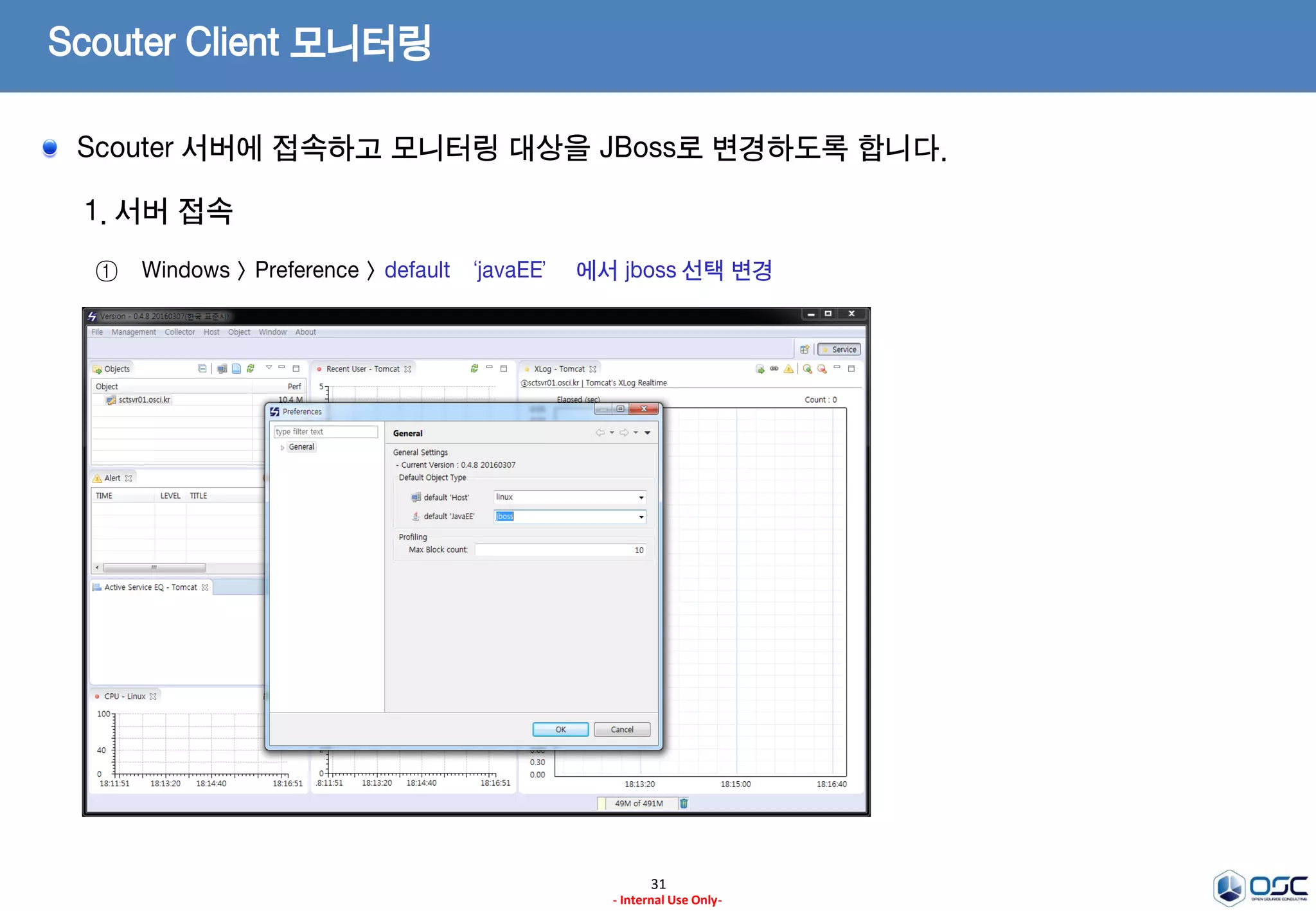This screenshot has height=911, width=1316.
Task: Click the type filter text field
Action: tap(325, 432)
